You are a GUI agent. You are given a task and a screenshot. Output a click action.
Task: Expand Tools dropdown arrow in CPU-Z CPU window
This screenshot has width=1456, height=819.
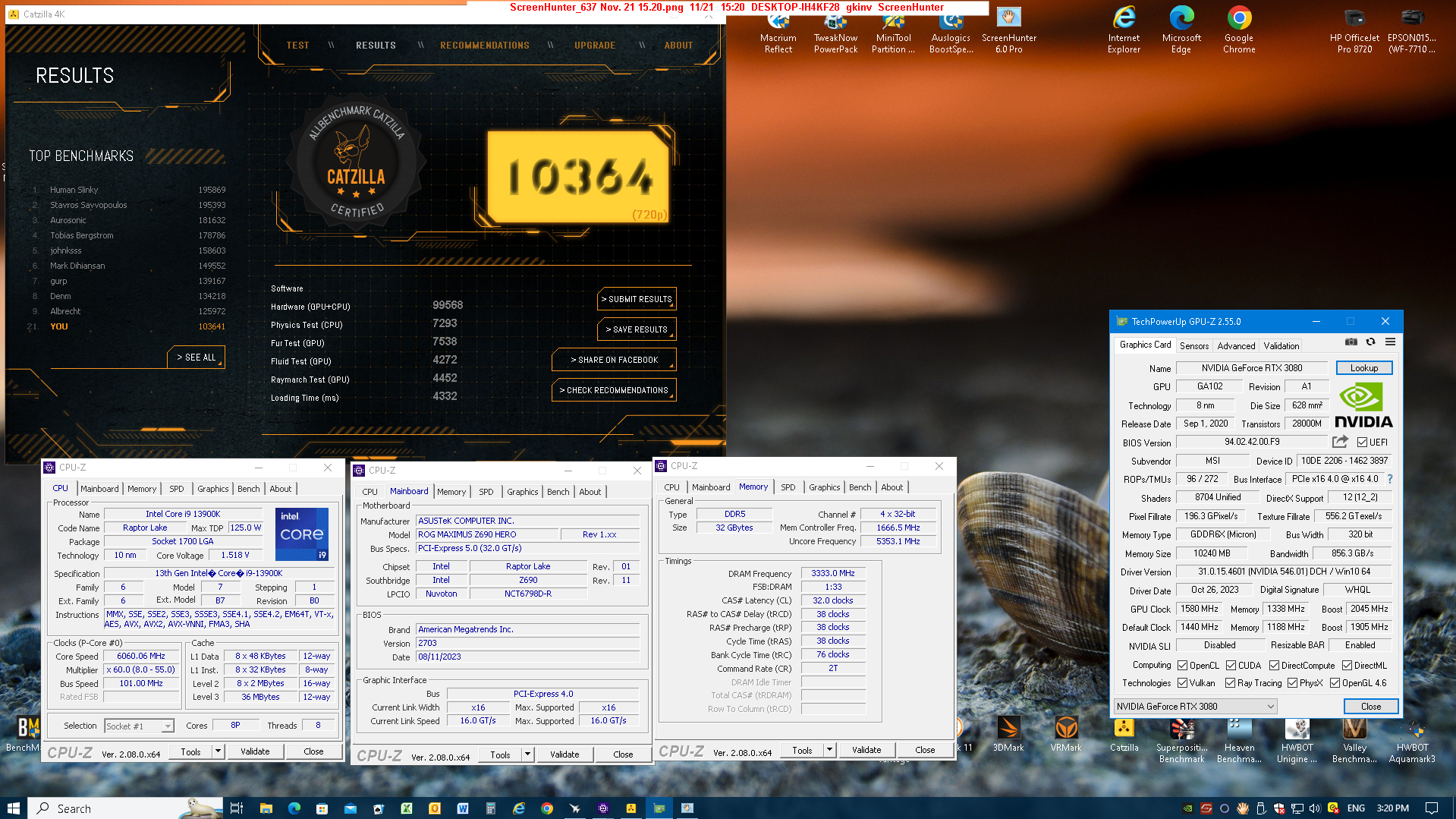pyautogui.click(x=218, y=751)
